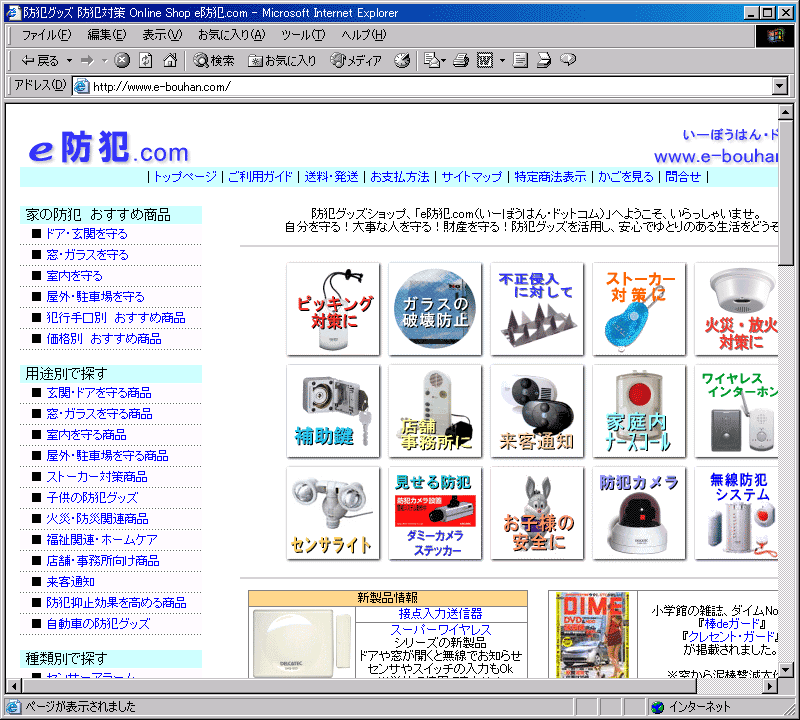Click the 来客通知 category tile

(537, 411)
